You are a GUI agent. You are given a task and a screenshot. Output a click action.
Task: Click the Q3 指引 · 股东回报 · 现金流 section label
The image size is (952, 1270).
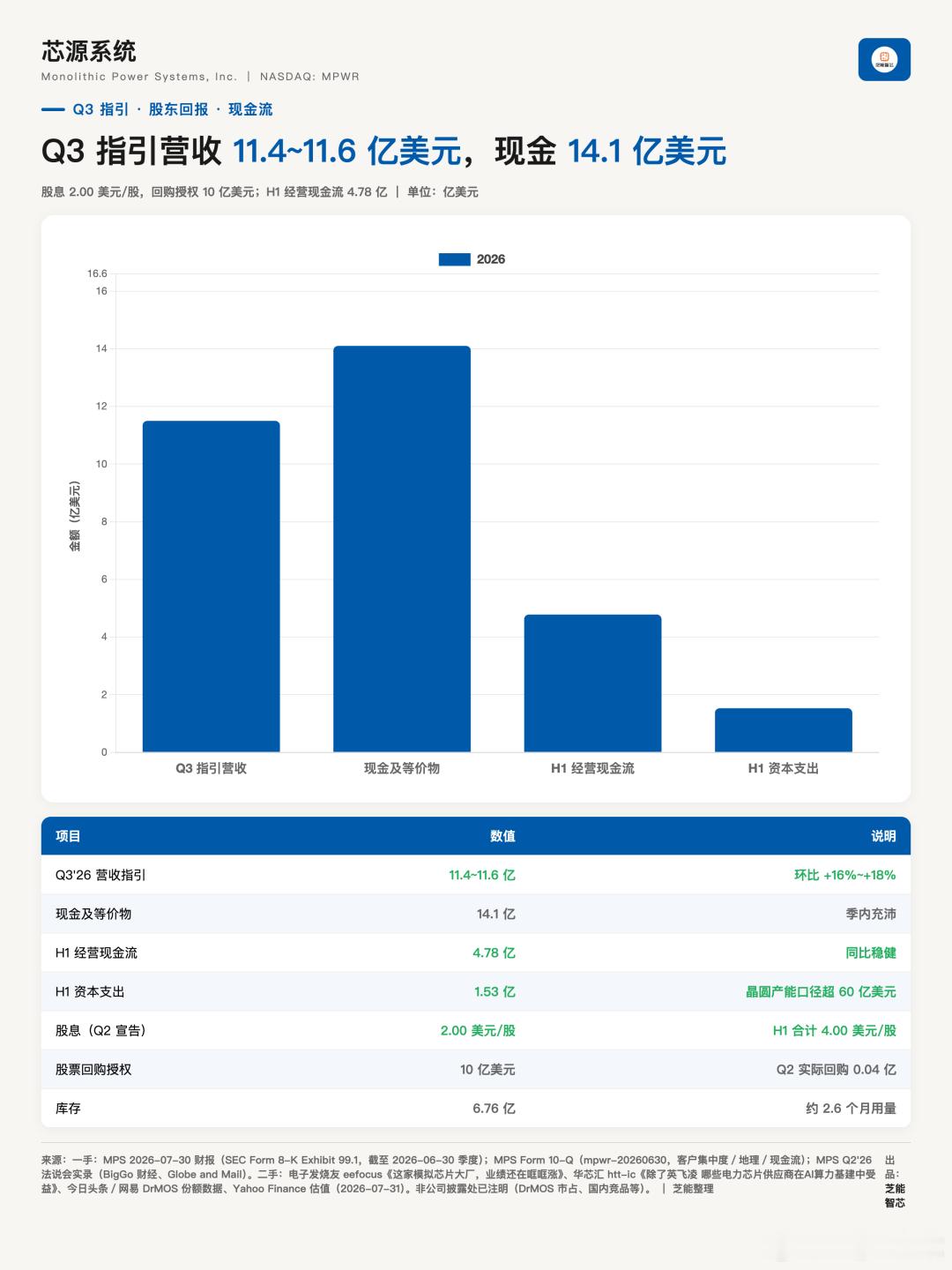point(173,109)
